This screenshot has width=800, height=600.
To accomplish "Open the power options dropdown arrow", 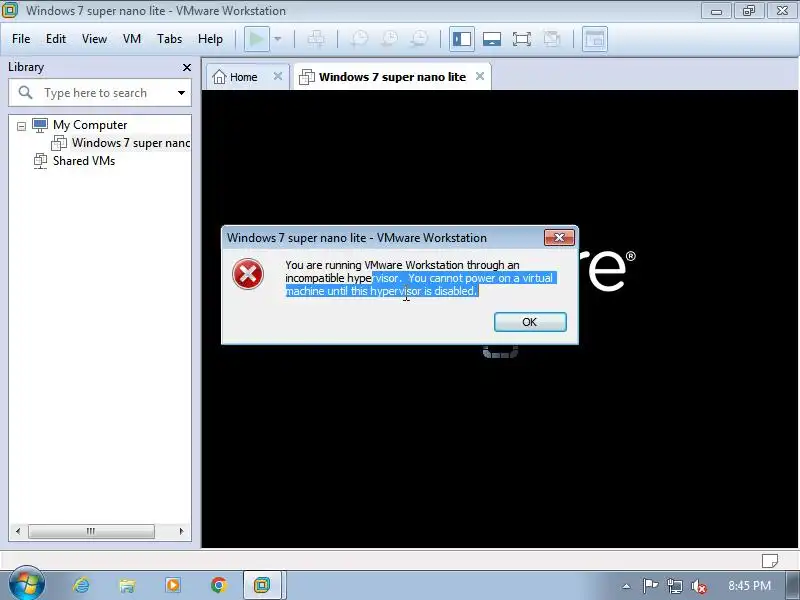I will [278, 39].
